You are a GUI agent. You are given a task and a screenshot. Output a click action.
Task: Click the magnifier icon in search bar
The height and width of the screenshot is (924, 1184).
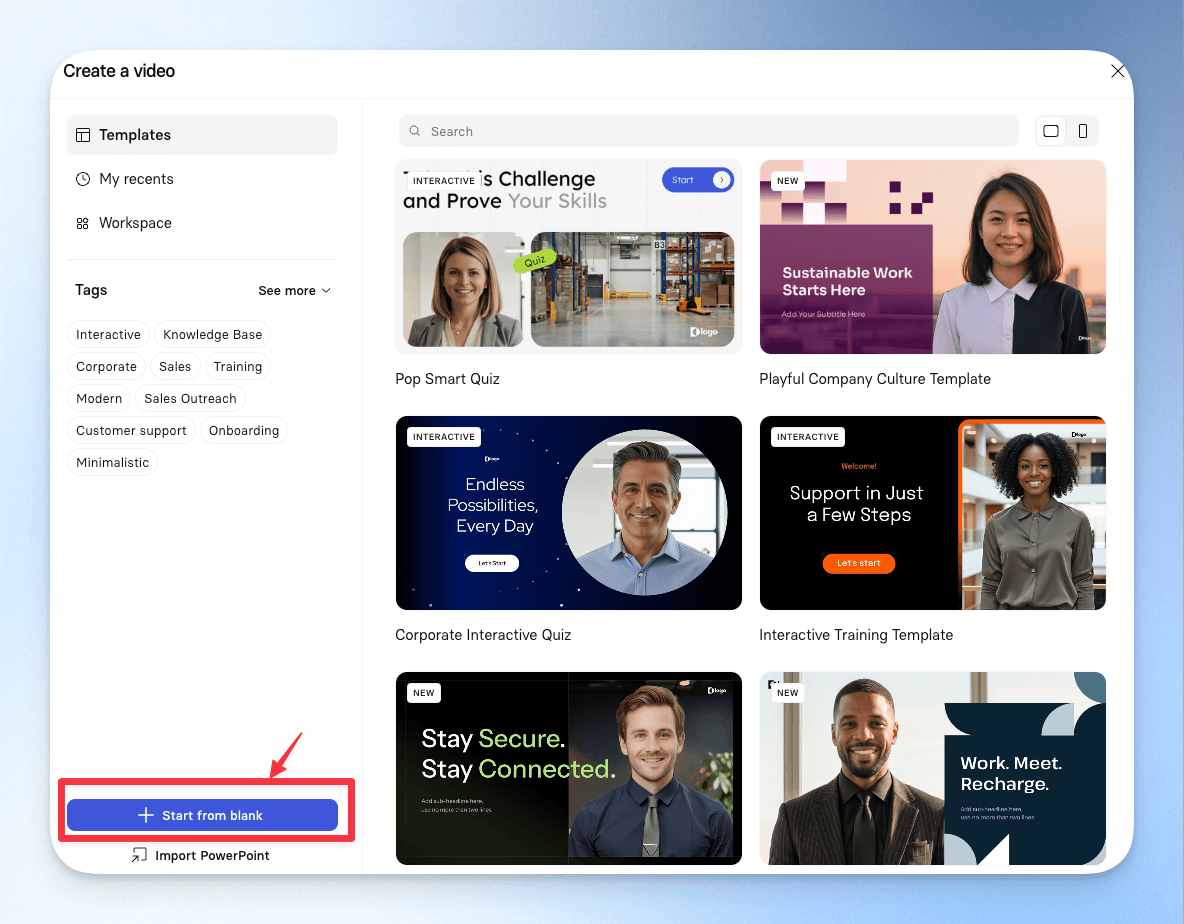(415, 131)
